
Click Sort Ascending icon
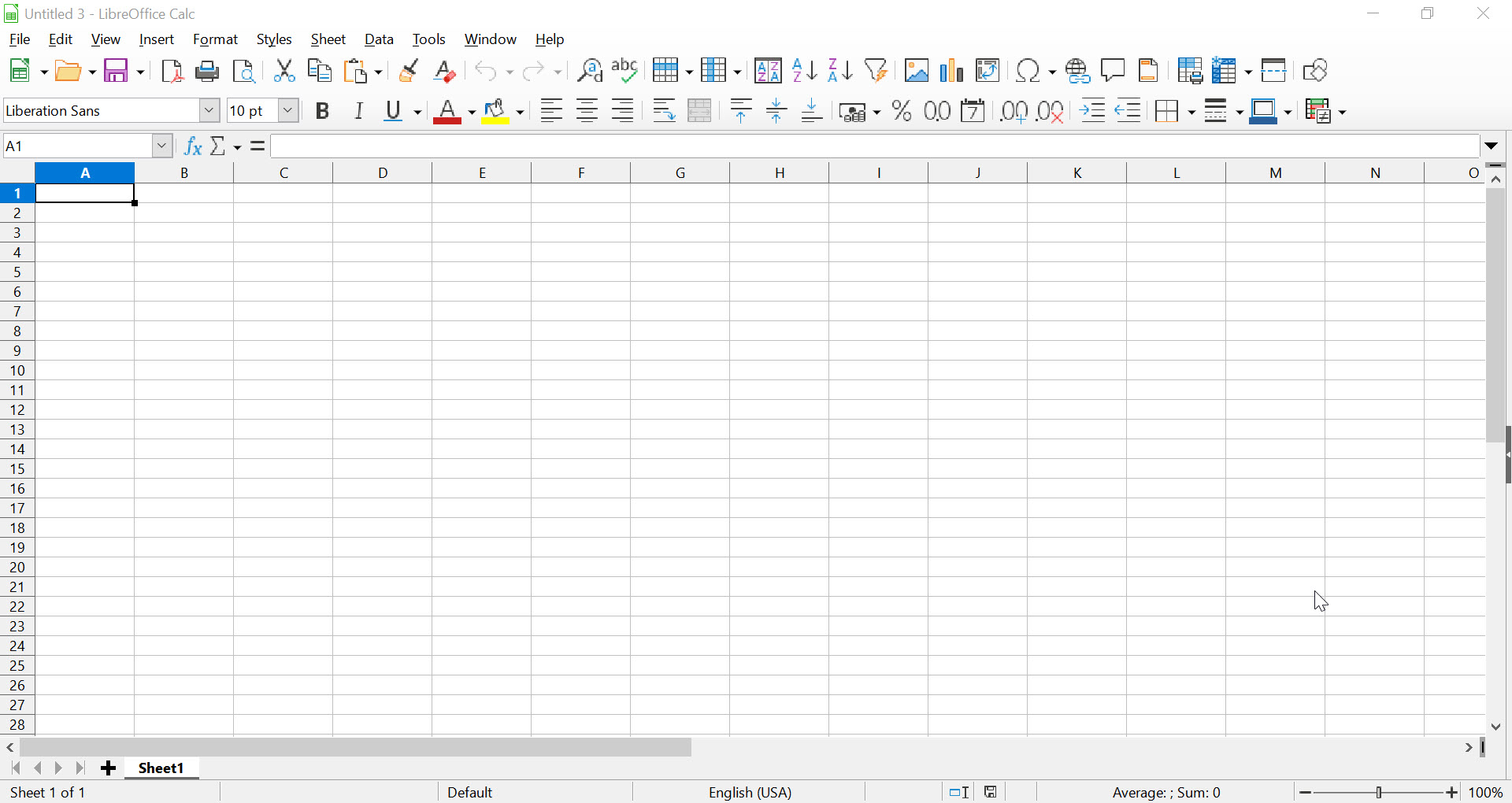[805, 71]
